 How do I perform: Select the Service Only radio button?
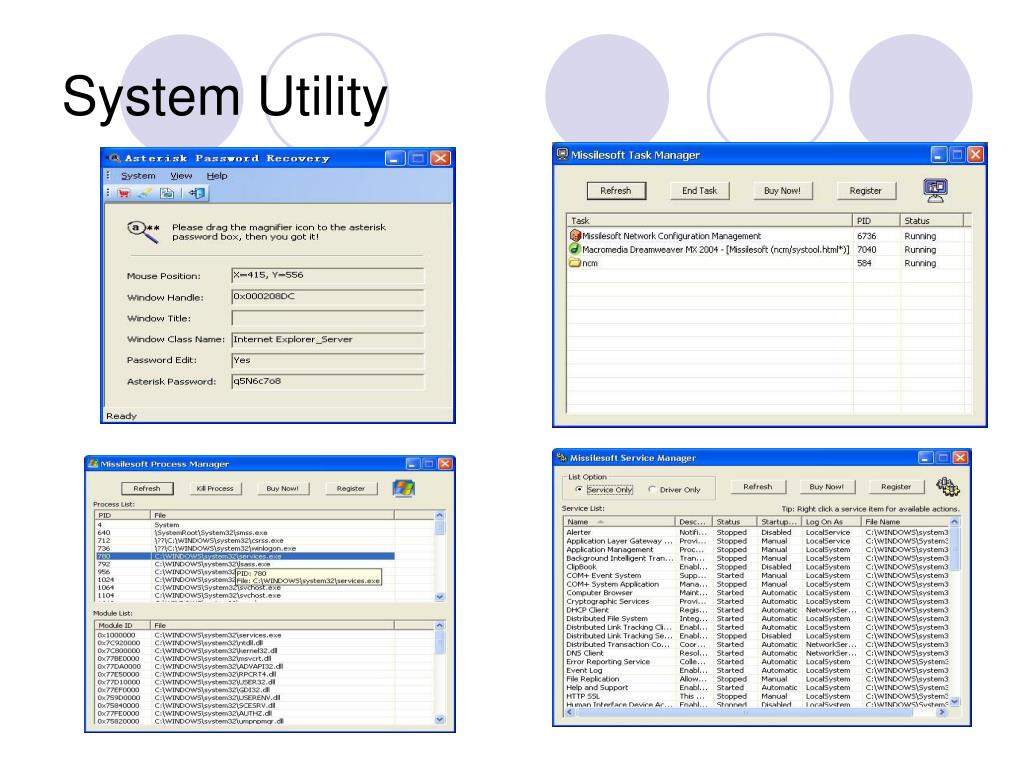(x=579, y=489)
